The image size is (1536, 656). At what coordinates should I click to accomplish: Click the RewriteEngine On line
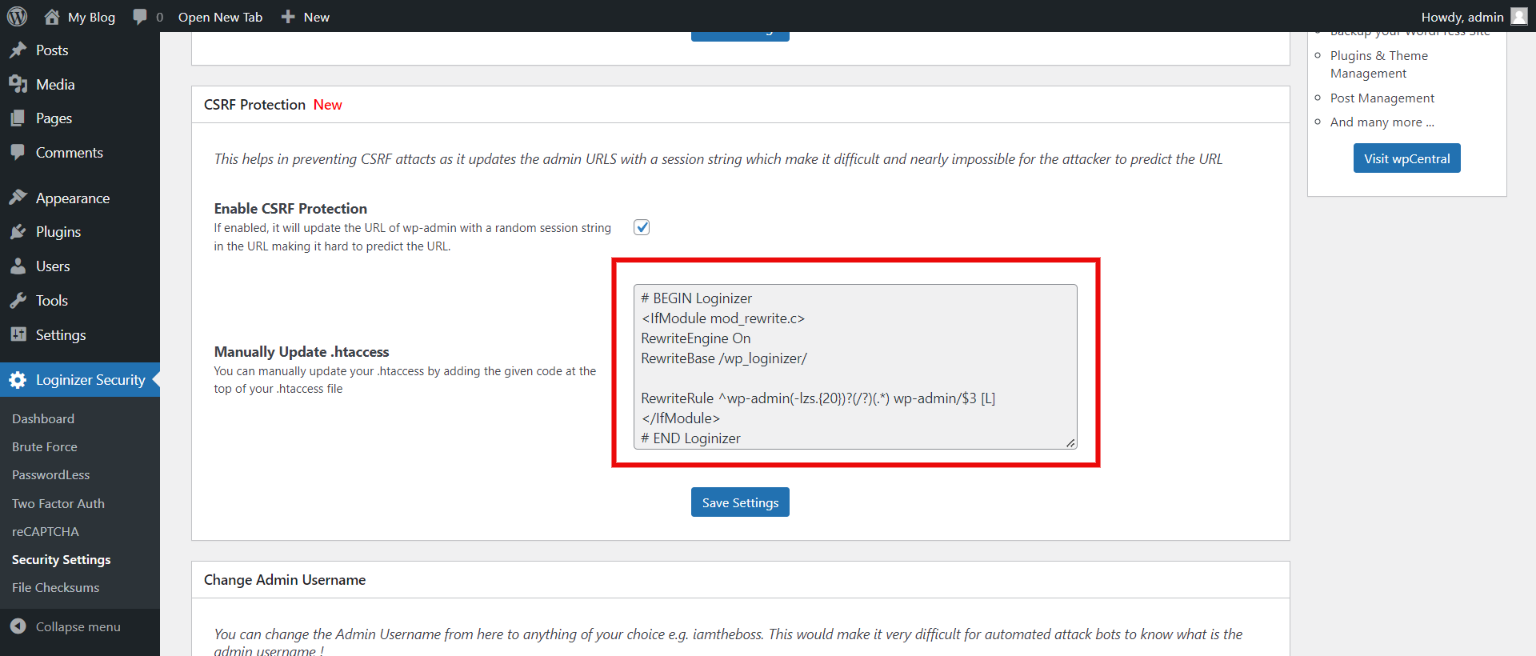tap(696, 338)
